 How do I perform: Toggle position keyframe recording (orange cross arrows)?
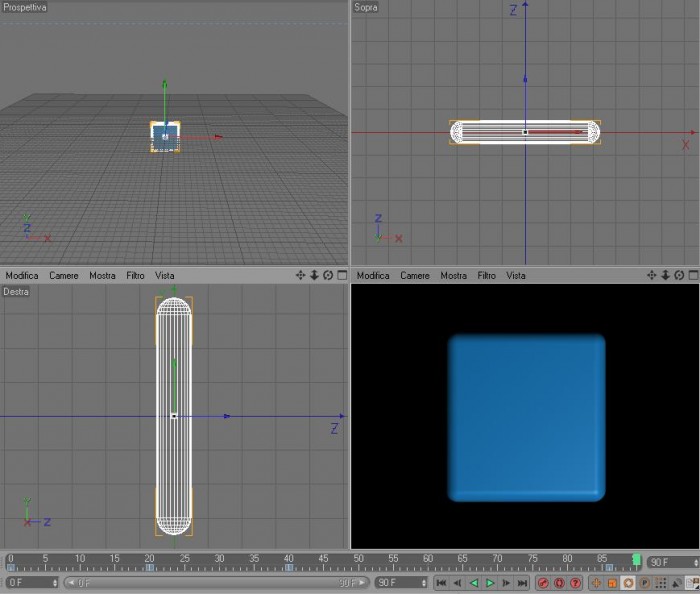coord(596,583)
